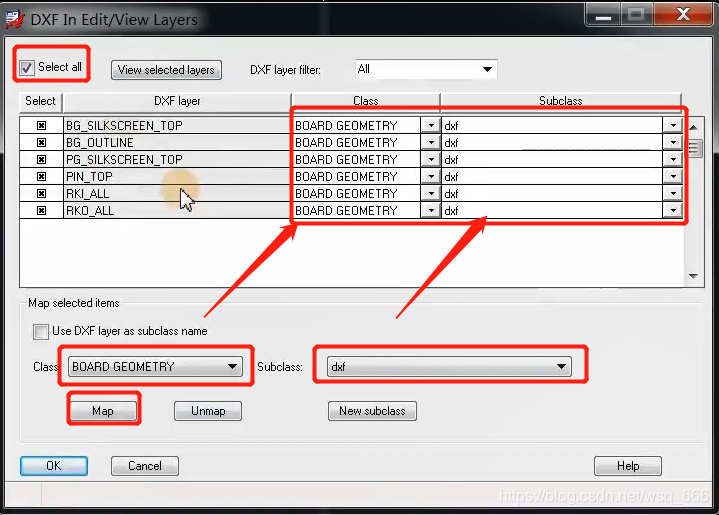Open Subclass dropdown for RKO_ALL row
Image resolution: width=719 pixels, height=515 pixels.
pos(673,210)
